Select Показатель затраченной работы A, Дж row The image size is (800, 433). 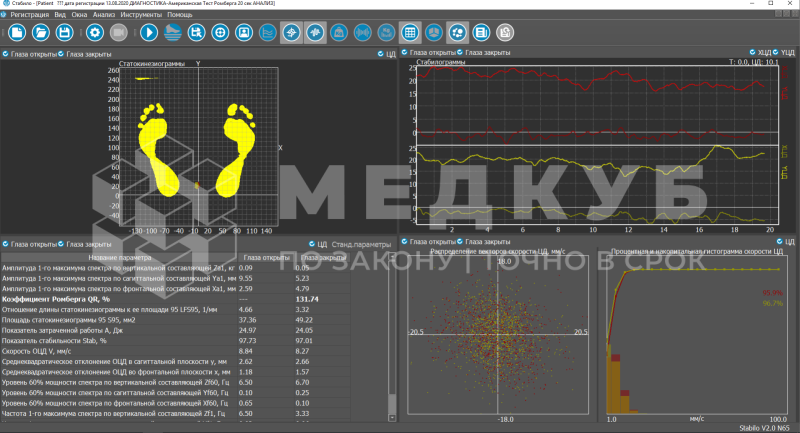(176, 330)
